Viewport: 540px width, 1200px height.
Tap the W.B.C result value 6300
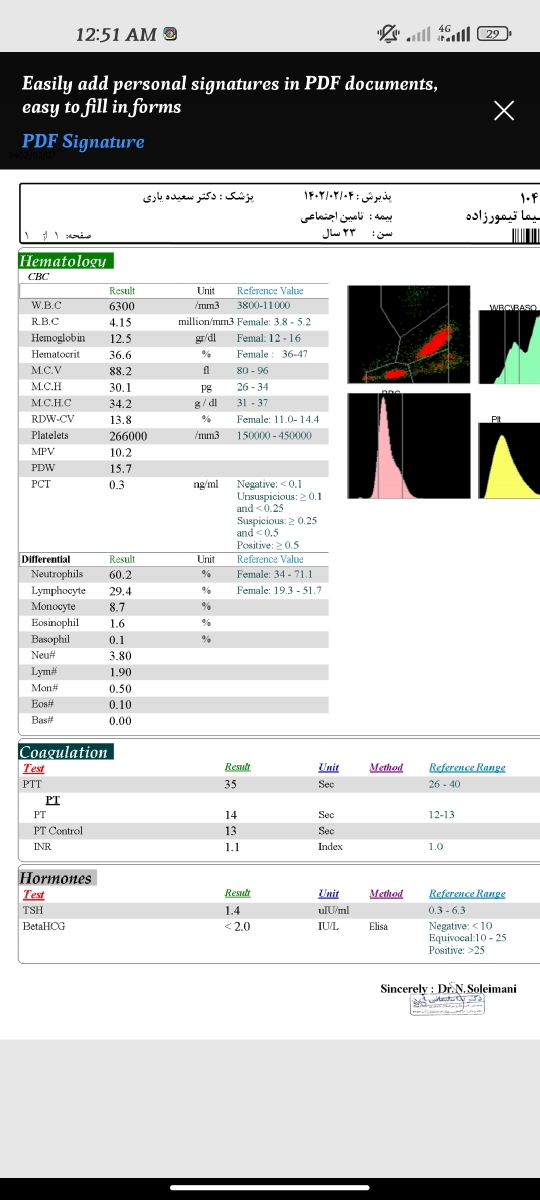[x=122, y=306]
